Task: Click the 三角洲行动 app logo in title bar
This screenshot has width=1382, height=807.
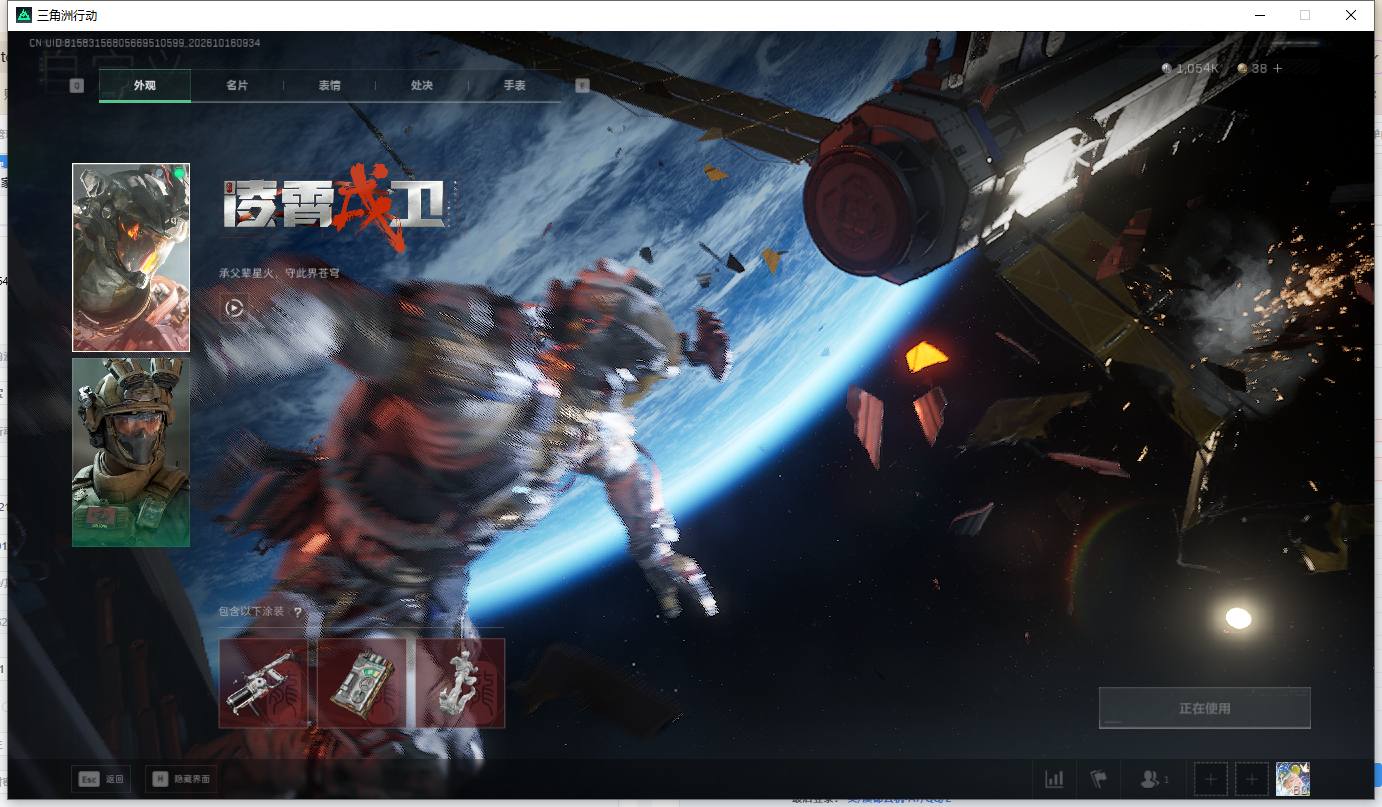Action: point(24,15)
